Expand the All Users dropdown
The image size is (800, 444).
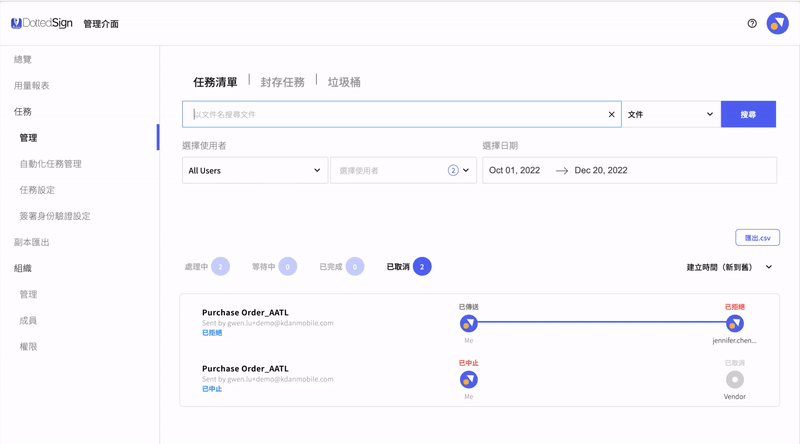255,171
